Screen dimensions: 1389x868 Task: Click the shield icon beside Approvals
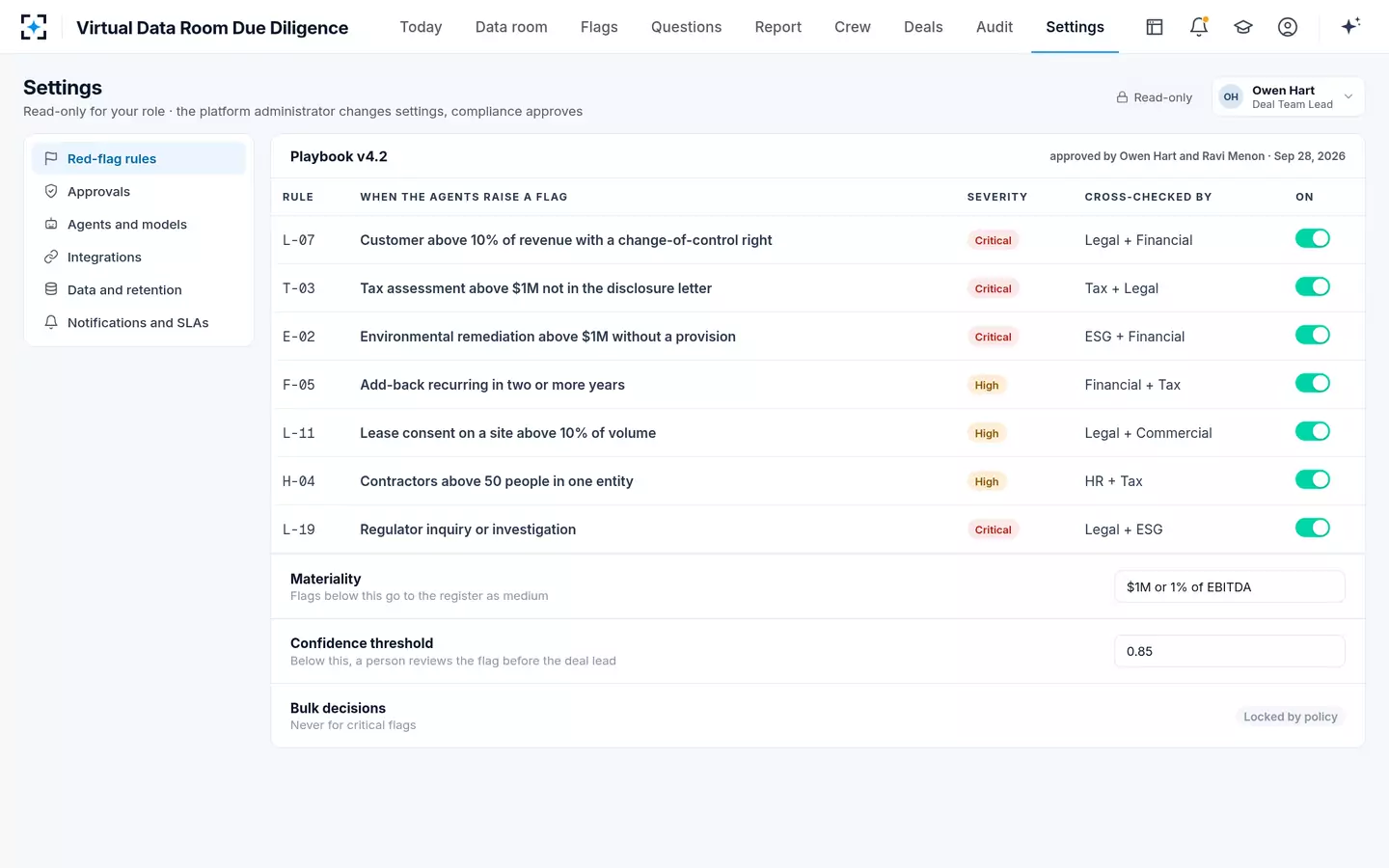[x=51, y=191]
